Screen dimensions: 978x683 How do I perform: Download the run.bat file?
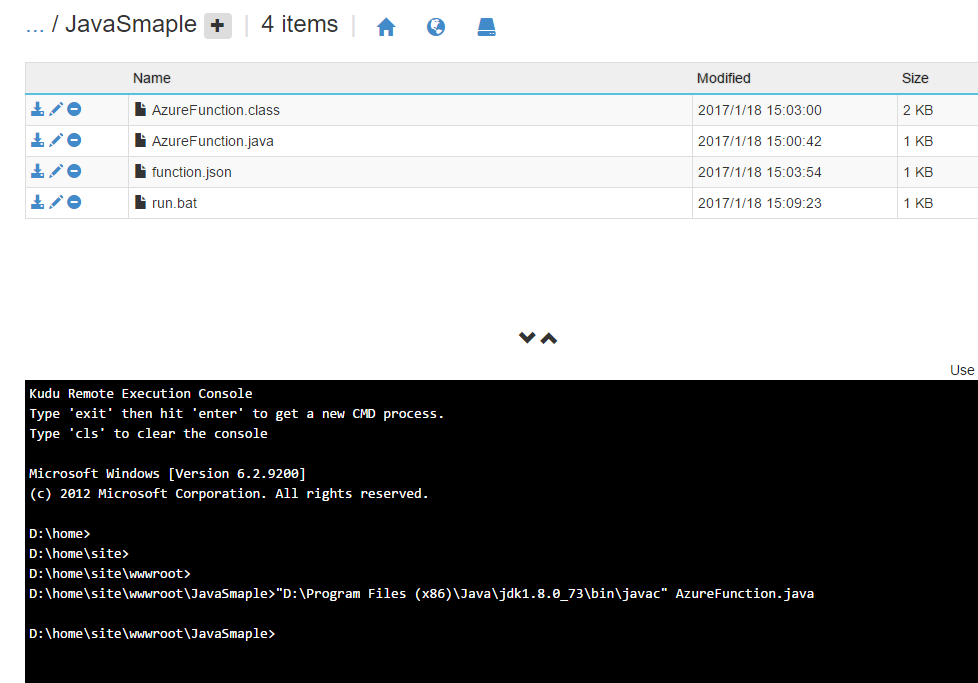coord(37,203)
